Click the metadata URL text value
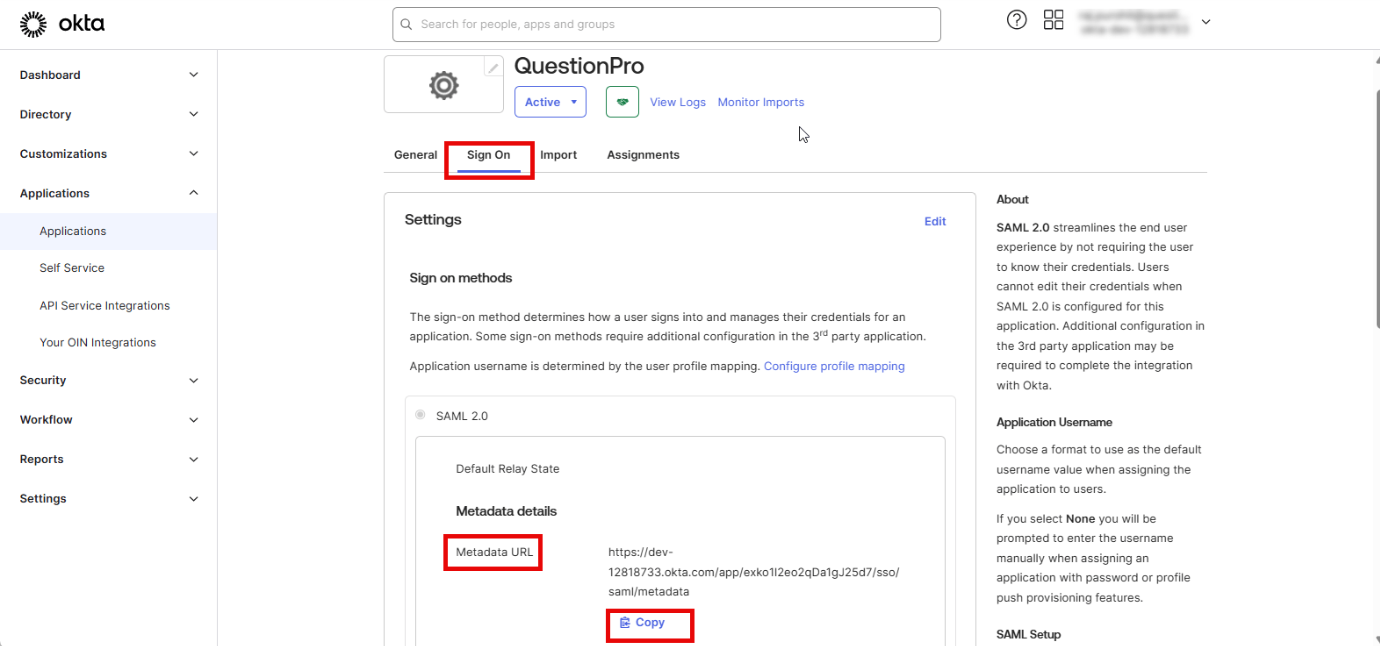The width and height of the screenshot is (1380, 646). [x=755, y=572]
